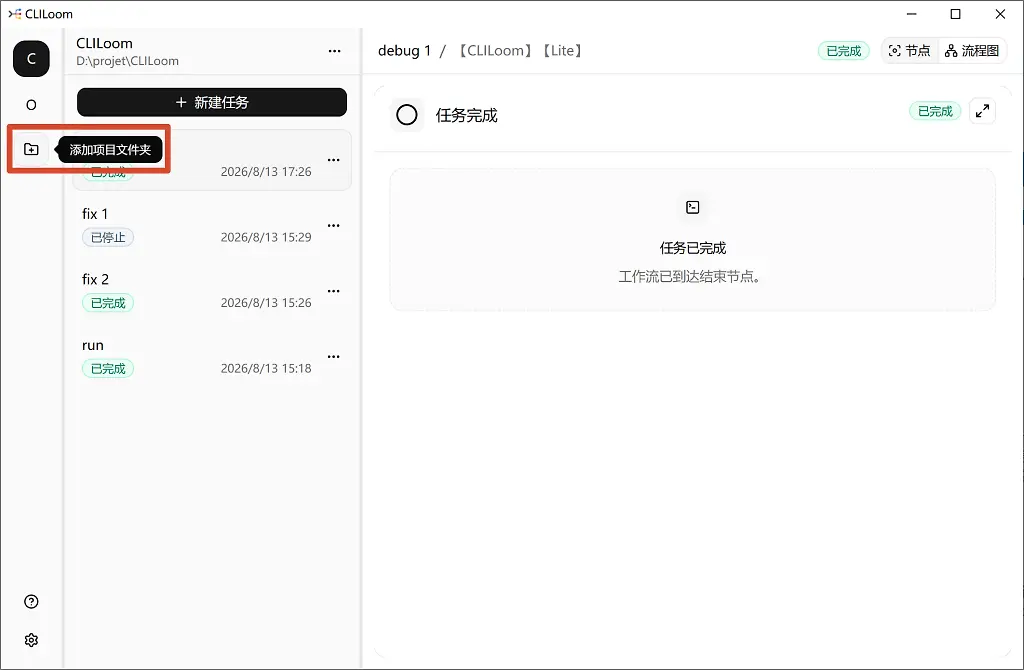The image size is (1024, 670).
Task: Click timestamp 2026/8/13 15:29
Action: tap(266, 237)
